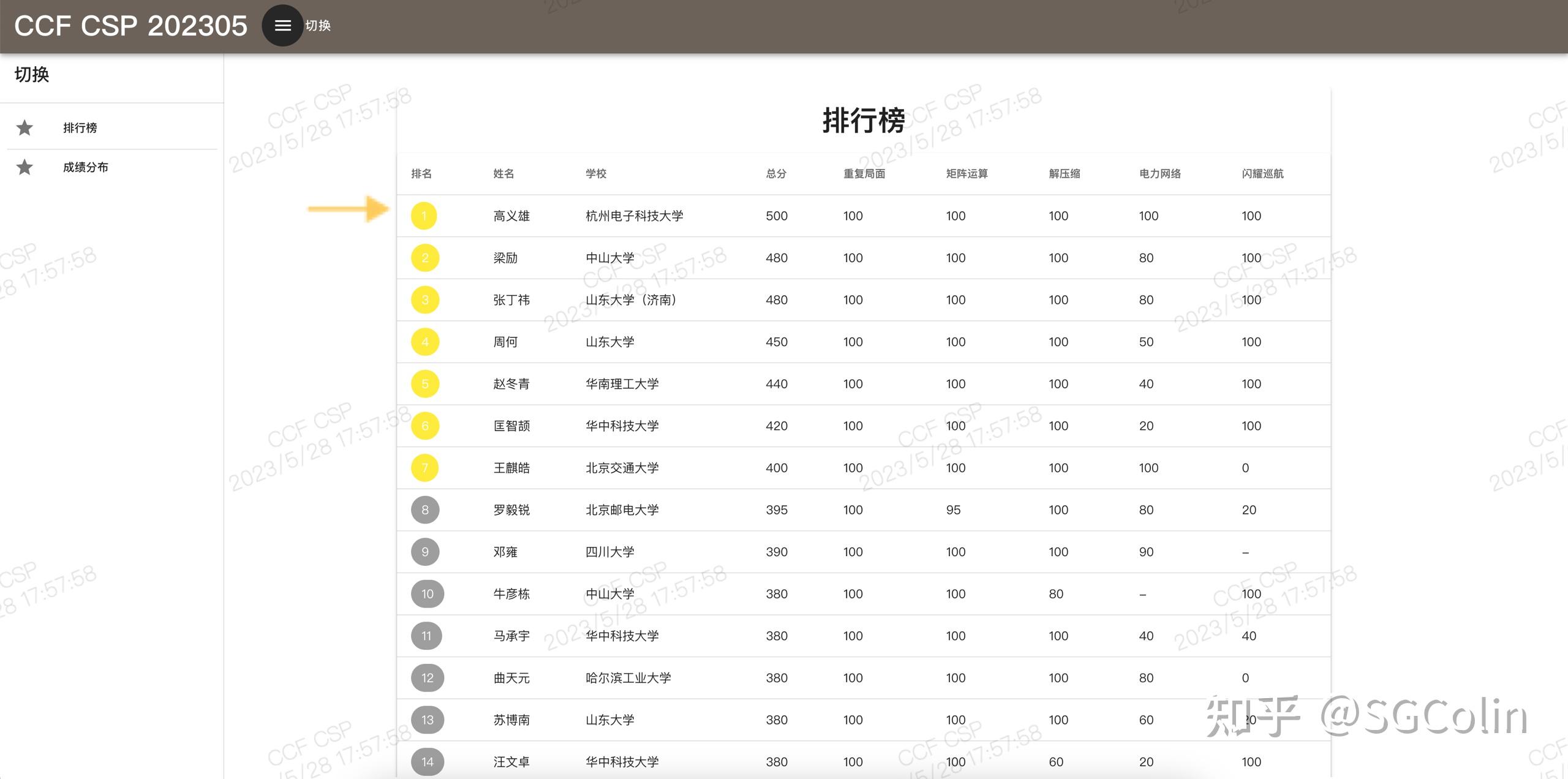Select the gray rank badge 8
This screenshot has height=779, width=1568.
(425, 510)
